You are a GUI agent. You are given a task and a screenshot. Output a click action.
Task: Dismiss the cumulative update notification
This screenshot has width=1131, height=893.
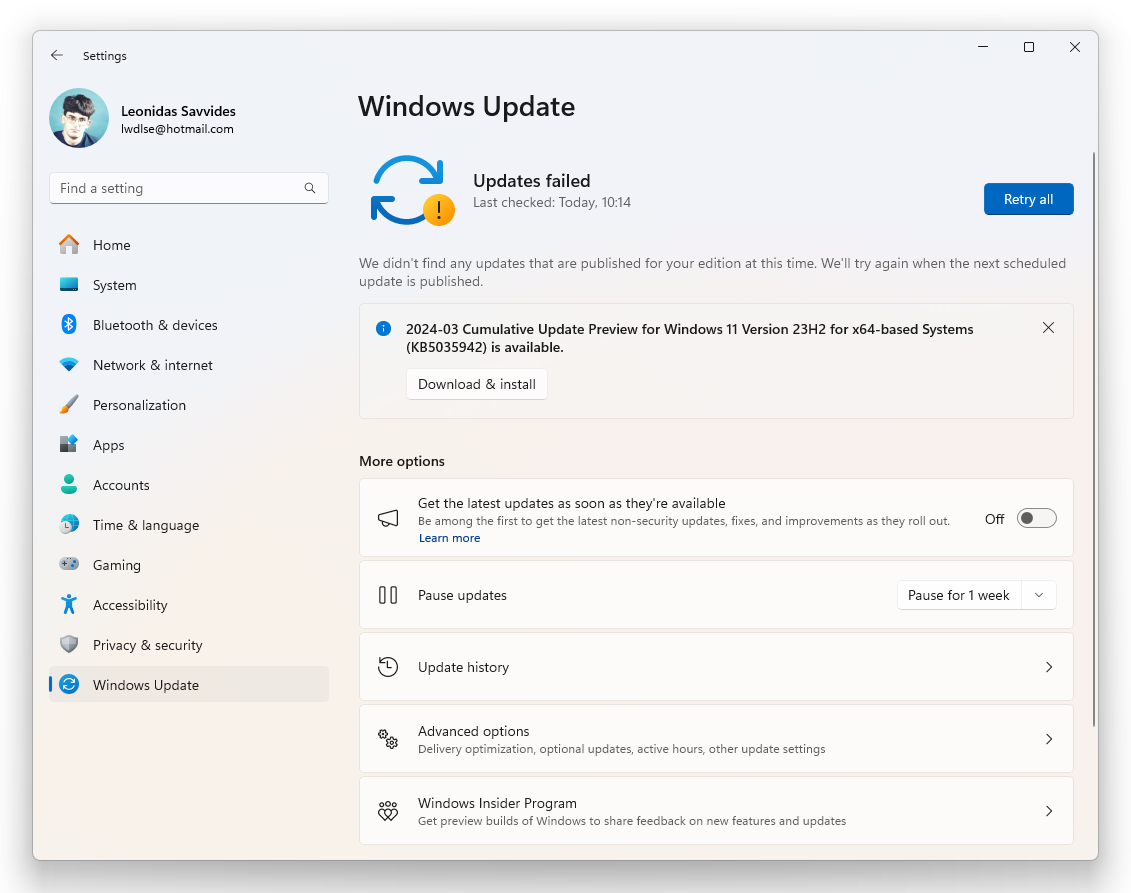[x=1048, y=328]
